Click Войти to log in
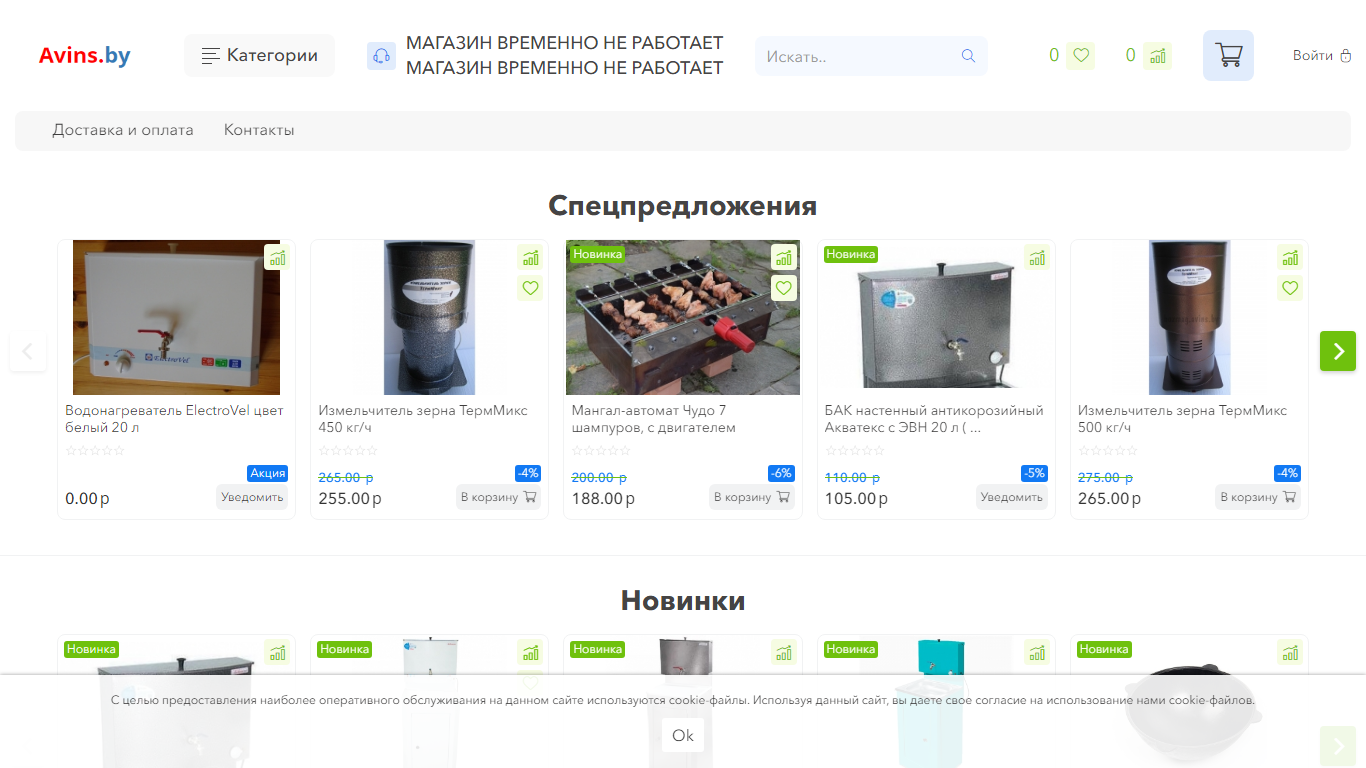 [x=1322, y=55]
